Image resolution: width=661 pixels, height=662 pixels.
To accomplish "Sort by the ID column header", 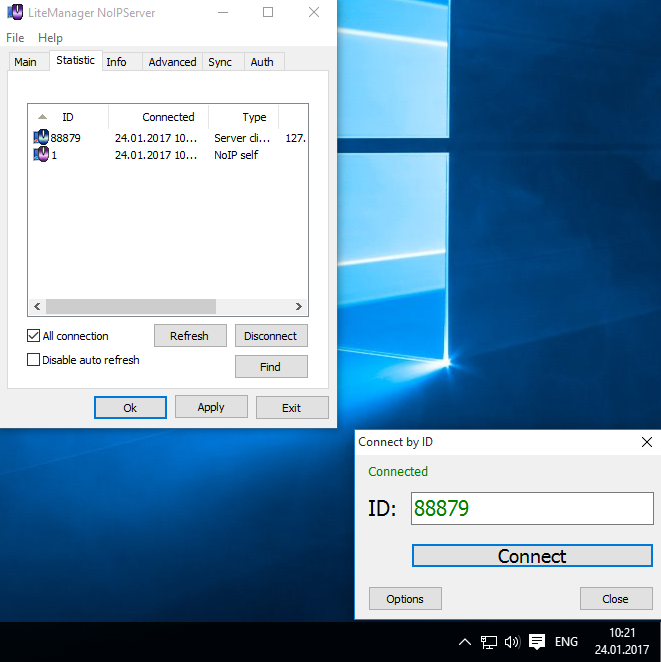I will pos(68,117).
